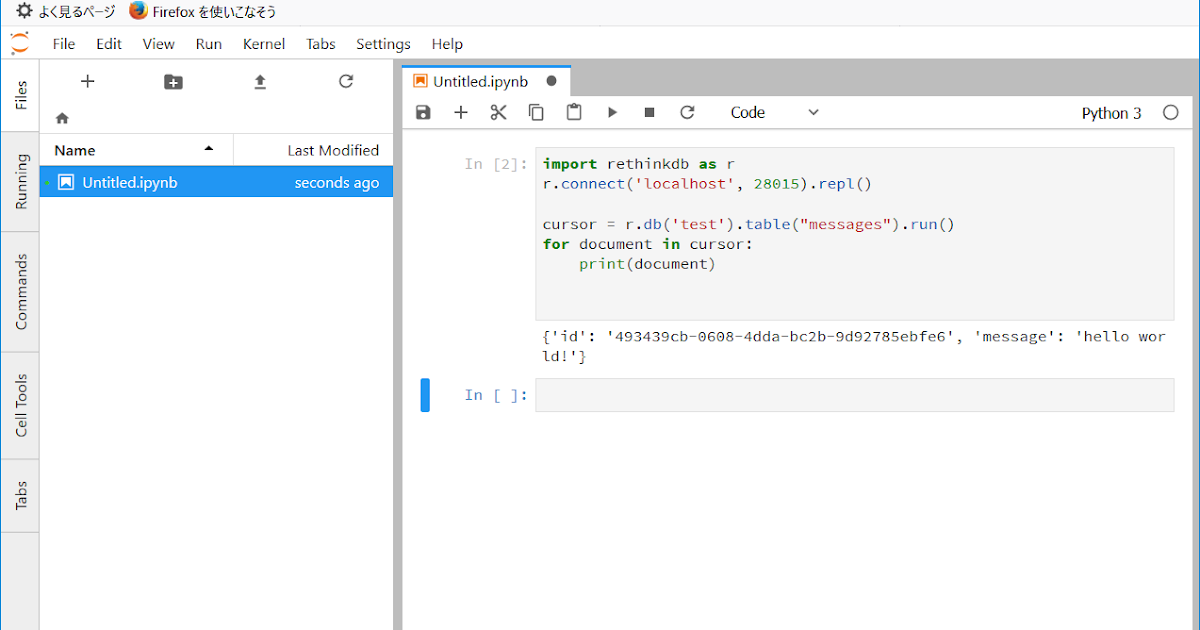This screenshot has height=630, width=1200.
Task: Run the selected cell
Action: 612,112
